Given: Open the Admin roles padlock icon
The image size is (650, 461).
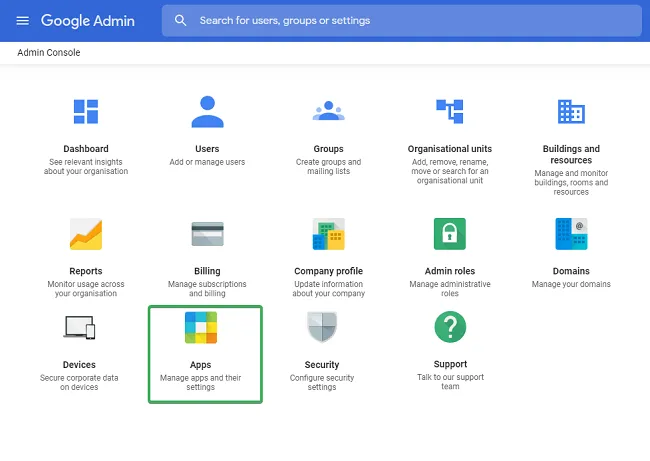Looking at the screenshot, I should point(450,234).
